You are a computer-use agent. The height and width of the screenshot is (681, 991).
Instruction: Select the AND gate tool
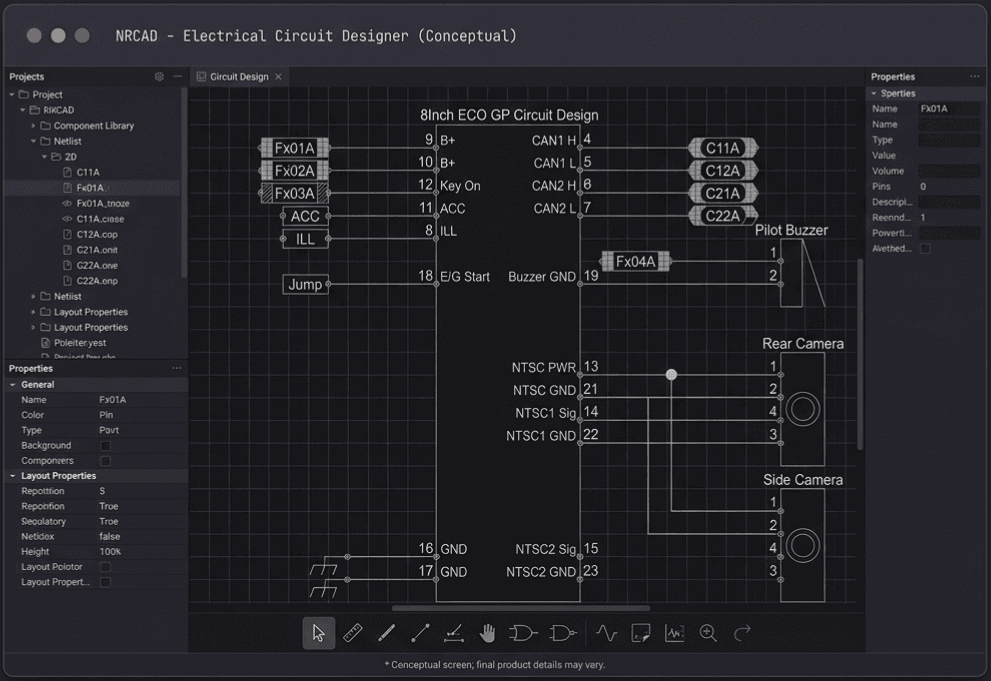(523, 633)
